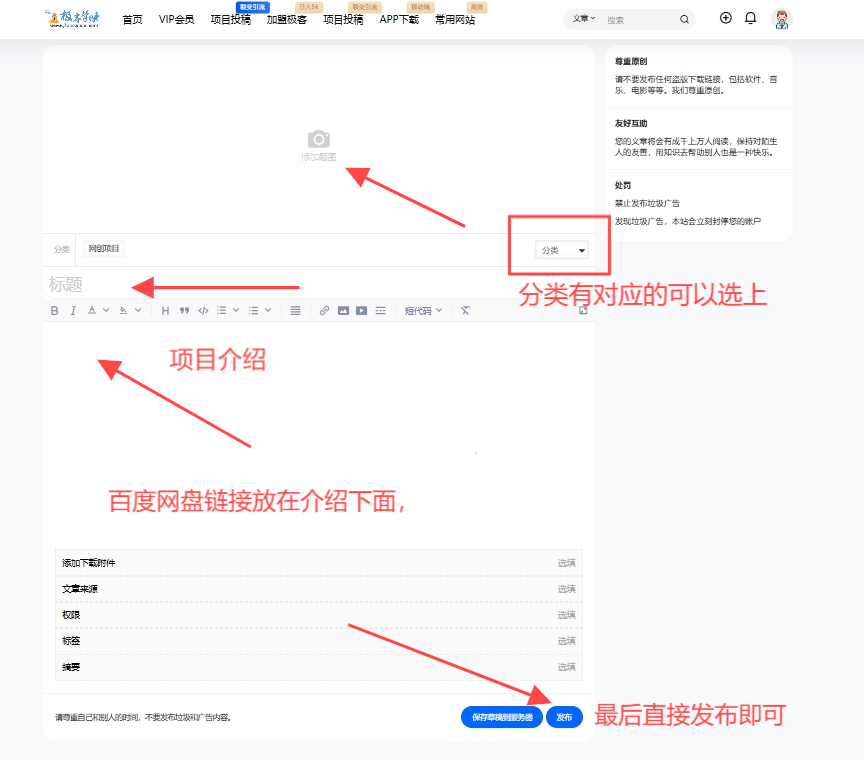Click the 发布 publish button
This screenshot has height=760, width=864.
[564, 716]
